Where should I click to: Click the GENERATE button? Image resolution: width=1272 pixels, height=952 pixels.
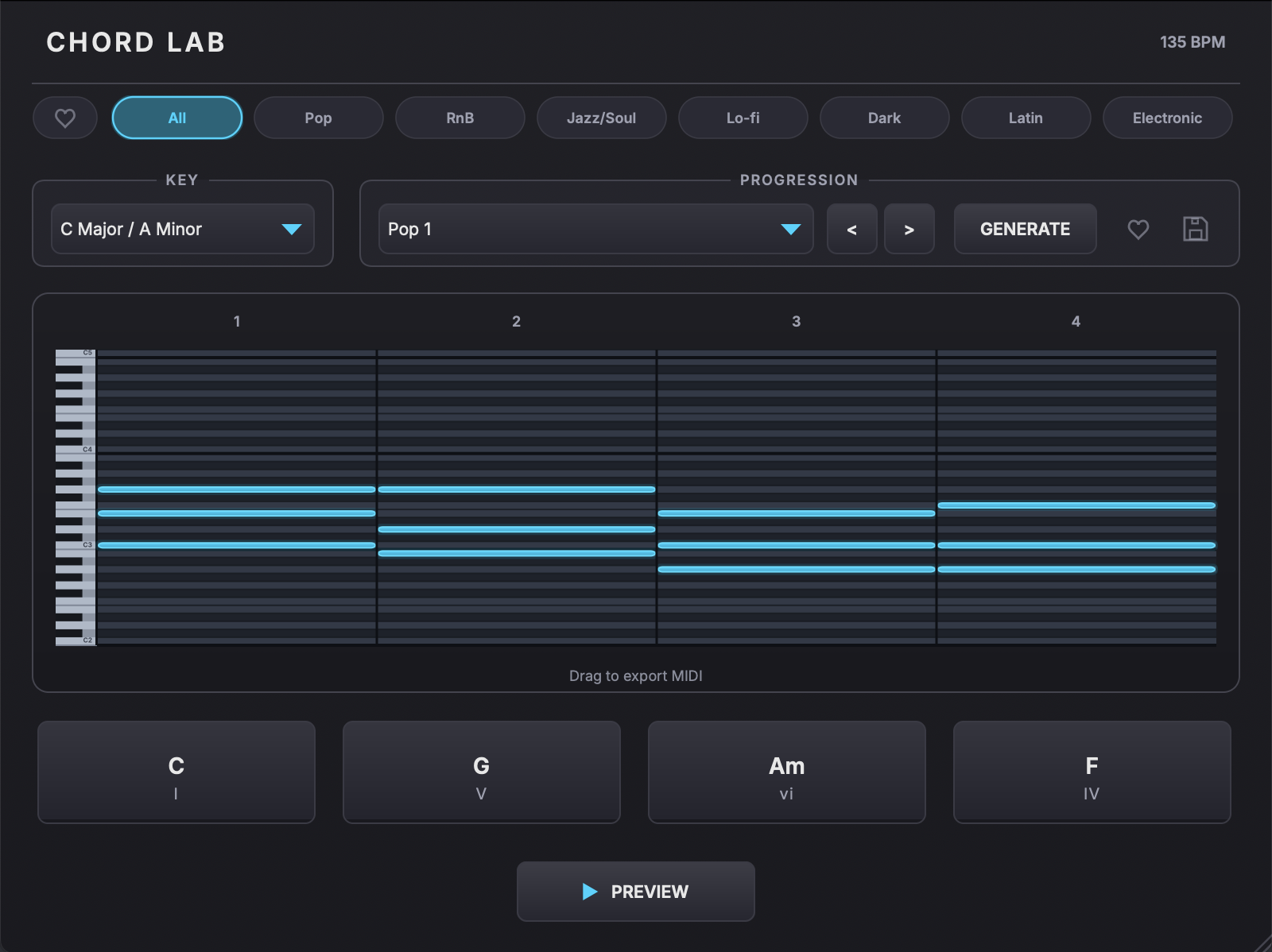1025,229
